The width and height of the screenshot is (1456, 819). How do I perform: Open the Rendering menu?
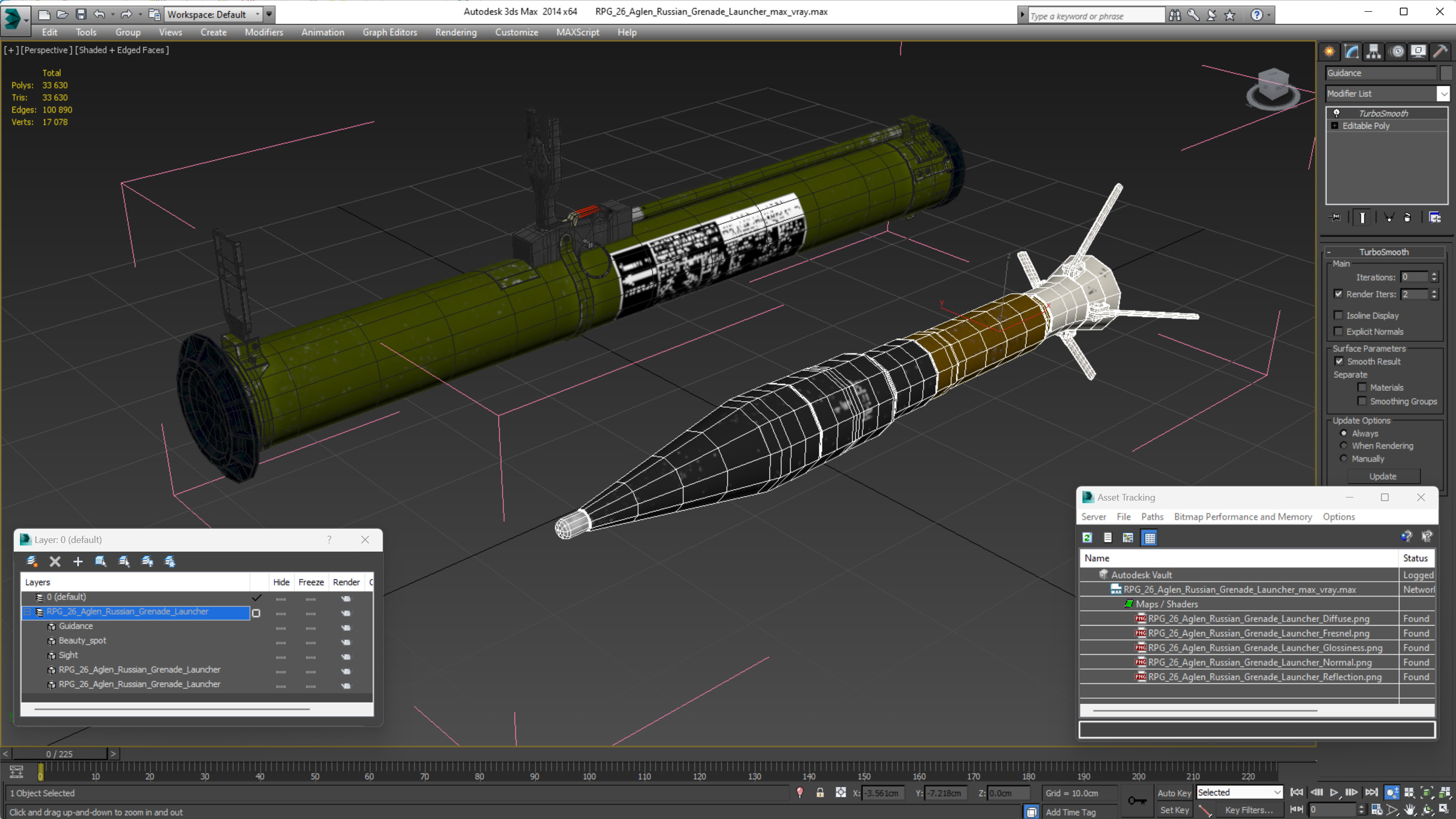456,32
